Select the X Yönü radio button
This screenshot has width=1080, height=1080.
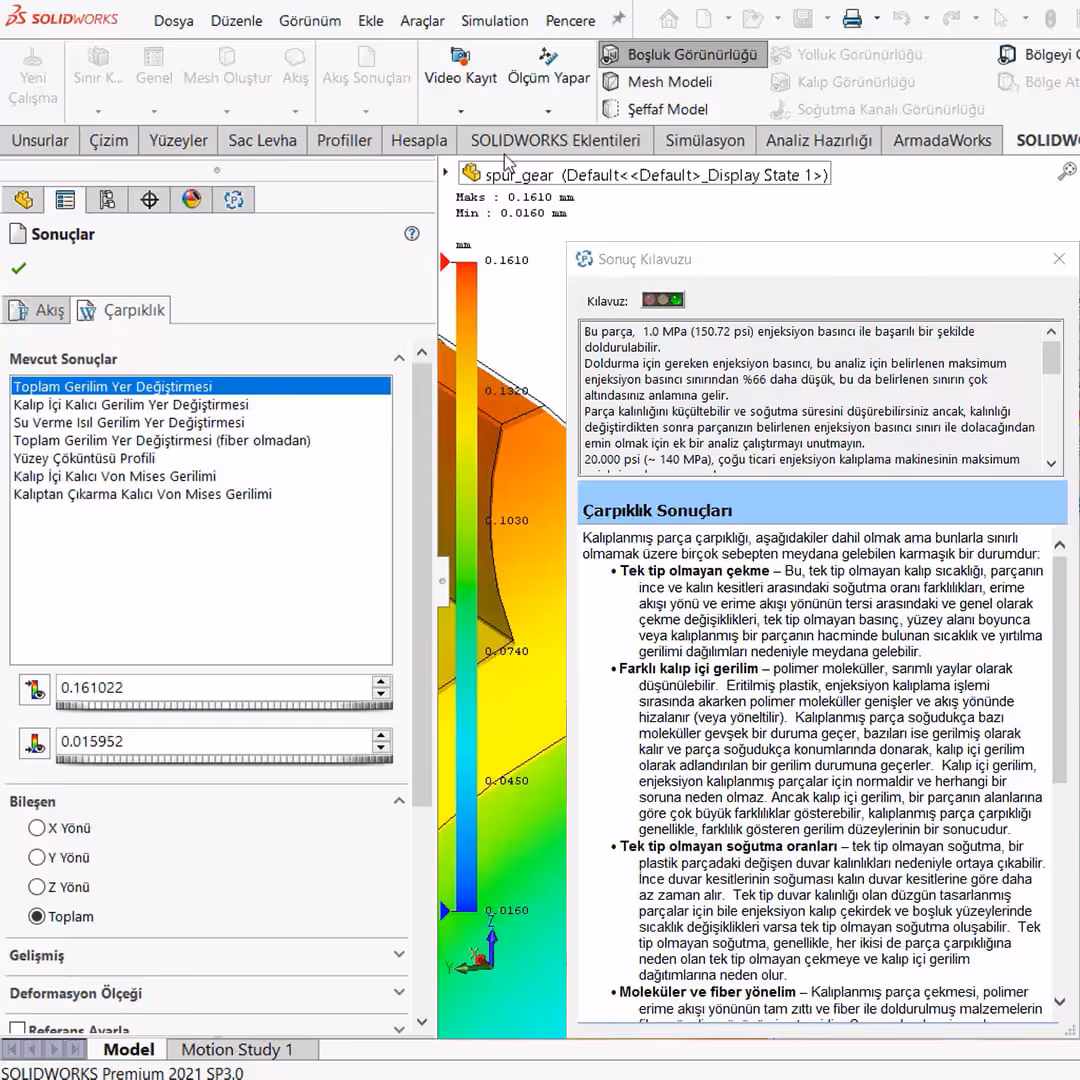pyautogui.click(x=37, y=828)
